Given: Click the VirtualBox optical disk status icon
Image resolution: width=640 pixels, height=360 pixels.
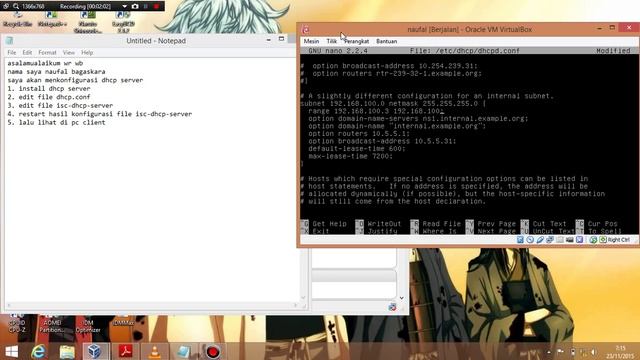Looking at the screenshot, I should point(530,240).
